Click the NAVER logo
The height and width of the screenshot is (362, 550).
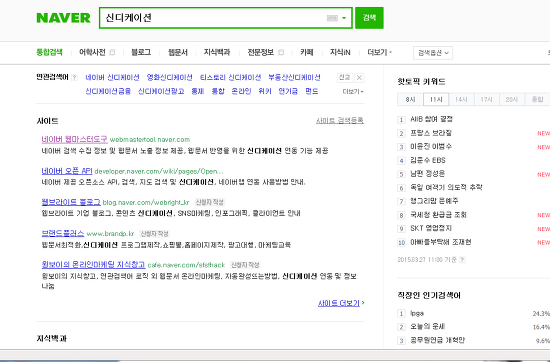[63, 18]
